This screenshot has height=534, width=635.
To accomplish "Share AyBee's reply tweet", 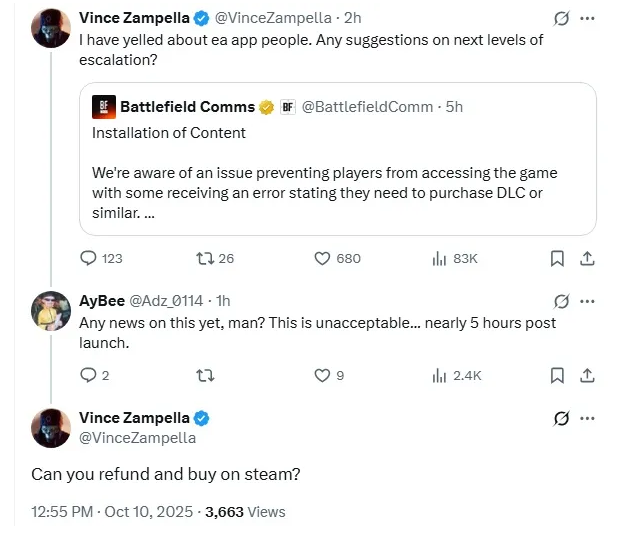I will pos(588,375).
